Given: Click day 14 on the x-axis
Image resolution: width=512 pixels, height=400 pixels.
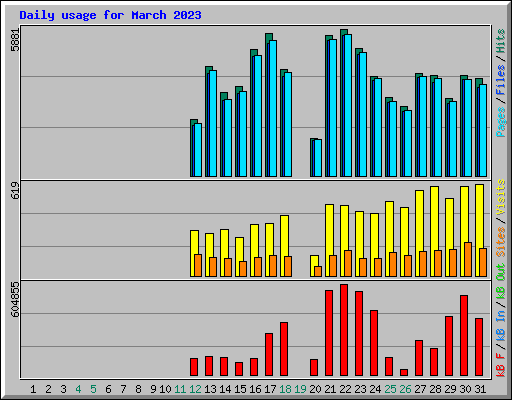Looking at the screenshot, I should tap(225, 389).
